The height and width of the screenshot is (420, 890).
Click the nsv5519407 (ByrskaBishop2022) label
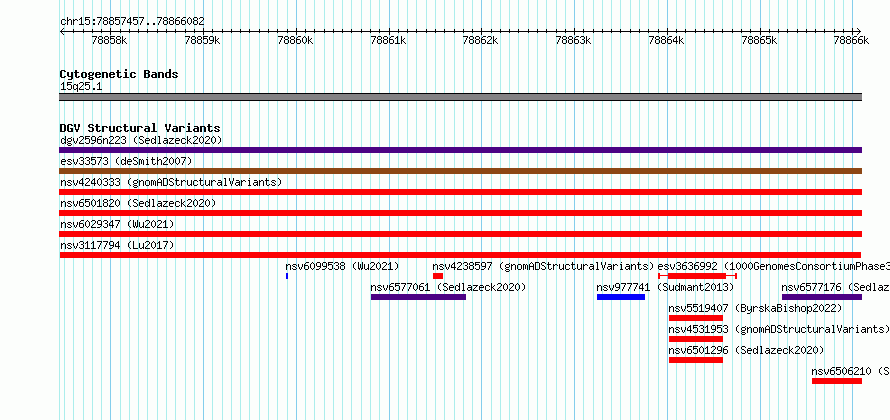point(755,308)
